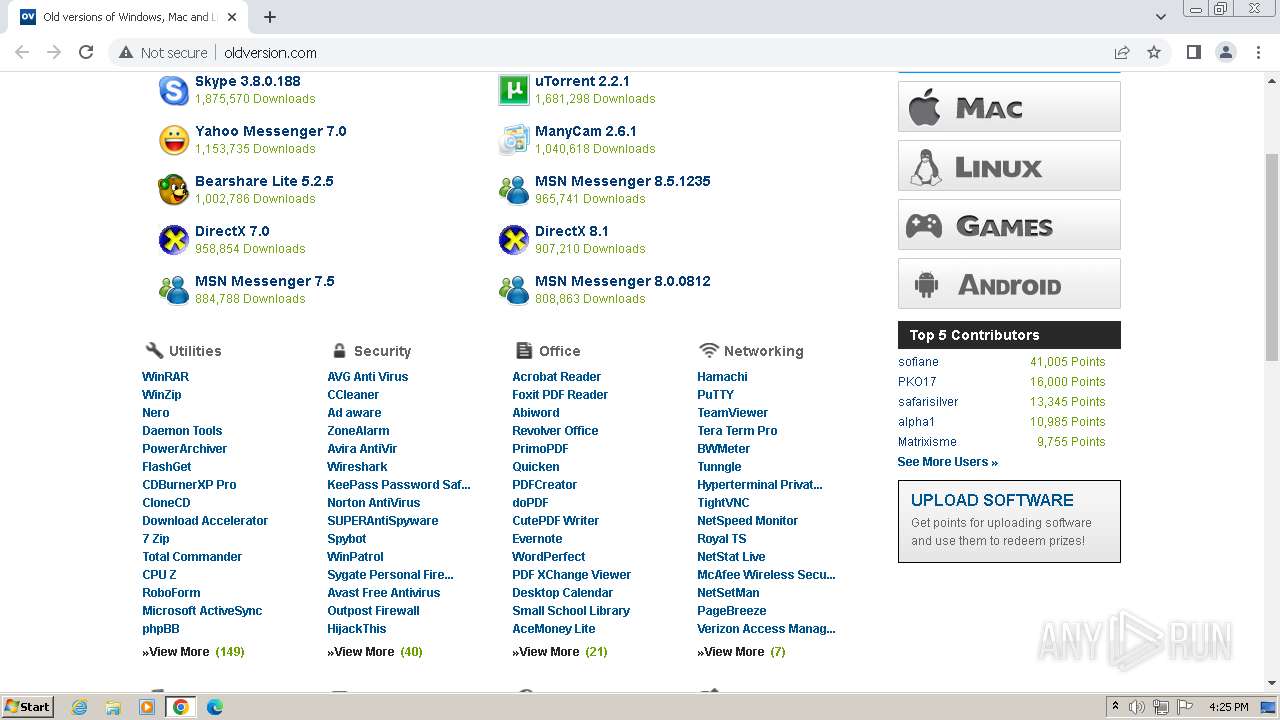This screenshot has width=1280, height=720.
Task: Click the Office document icon
Action: point(524,350)
